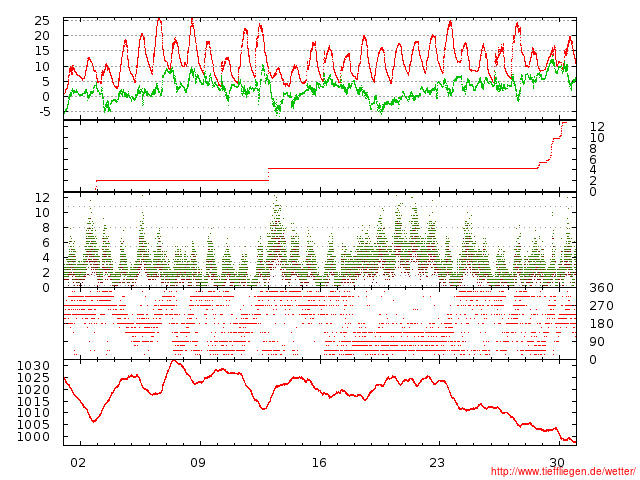Click the 1015 label on pressure axis
This screenshot has width=640, height=480.
[x=33, y=401]
